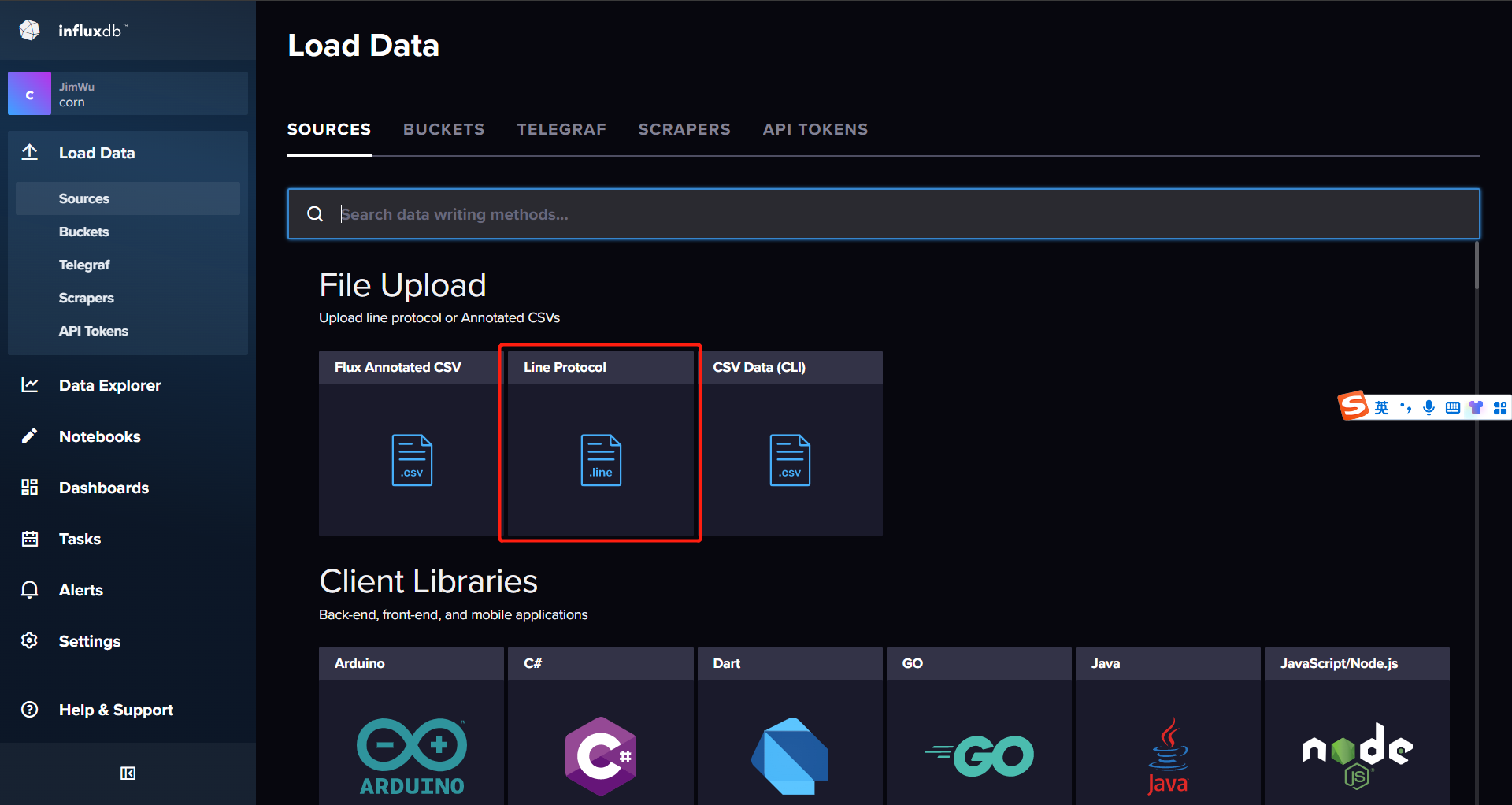Image resolution: width=1512 pixels, height=805 pixels.
Task: Choose the Node.js library logo
Action: click(1357, 755)
